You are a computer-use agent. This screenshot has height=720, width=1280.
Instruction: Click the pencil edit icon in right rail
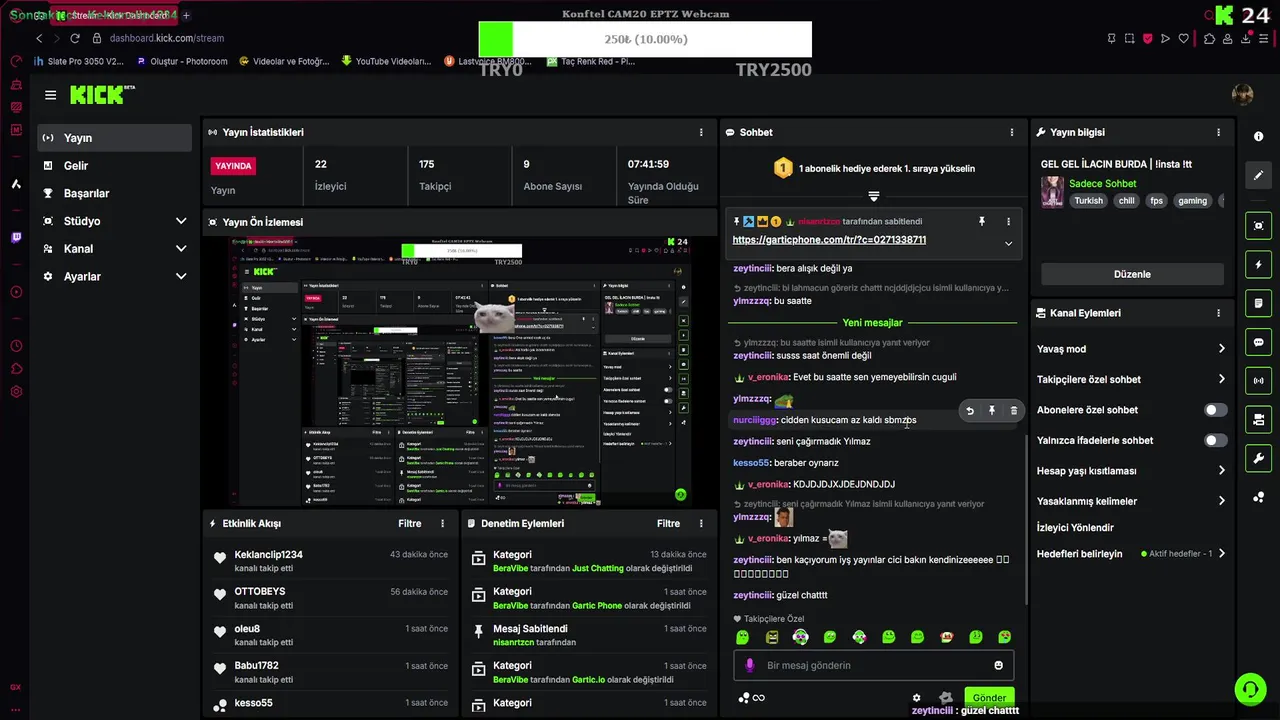click(x=1258, y=175)
